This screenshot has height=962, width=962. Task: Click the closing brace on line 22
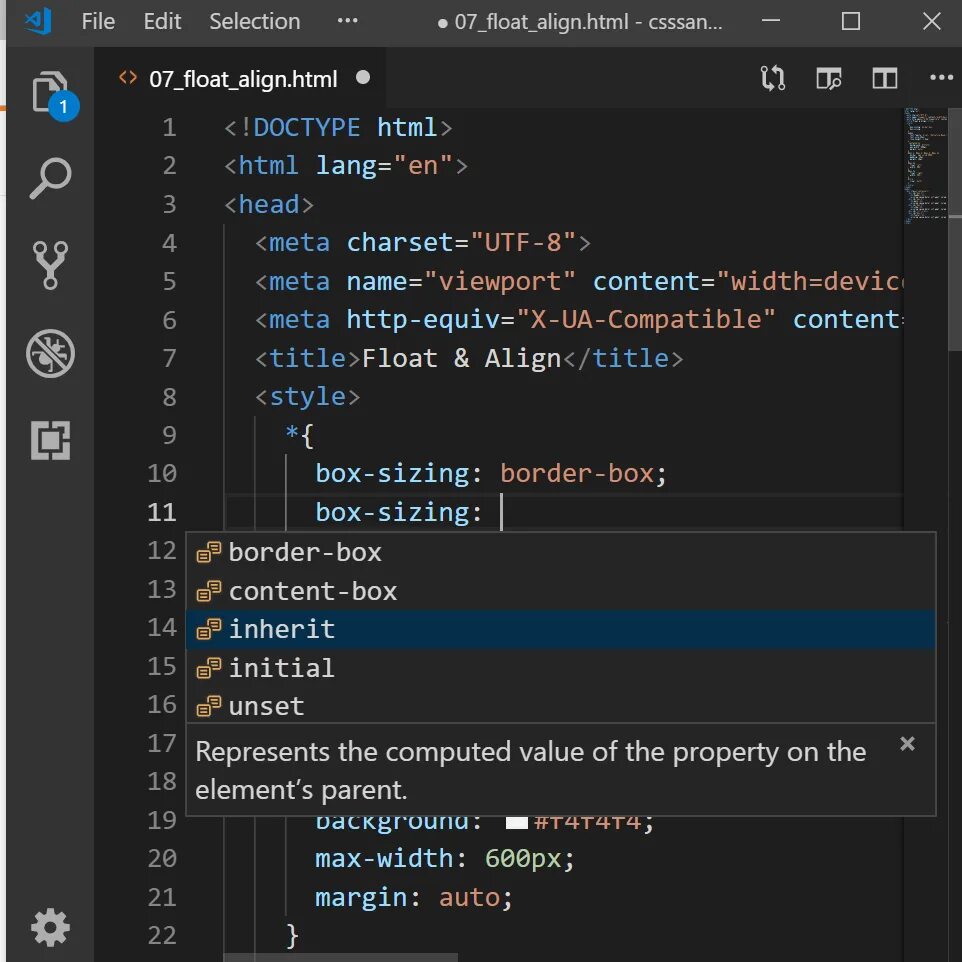(292, 936)
